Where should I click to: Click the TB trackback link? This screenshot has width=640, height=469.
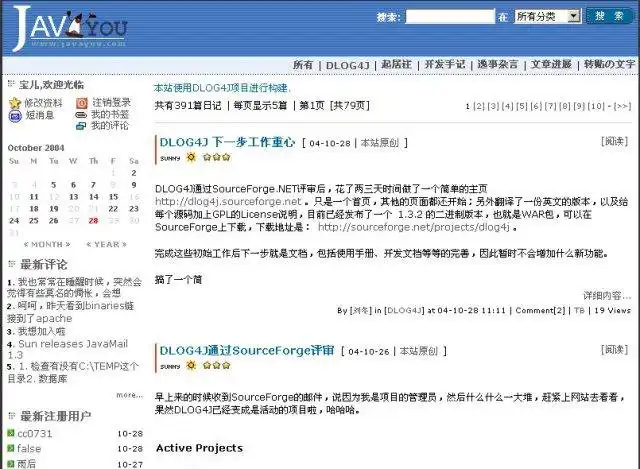coord(579,311)
